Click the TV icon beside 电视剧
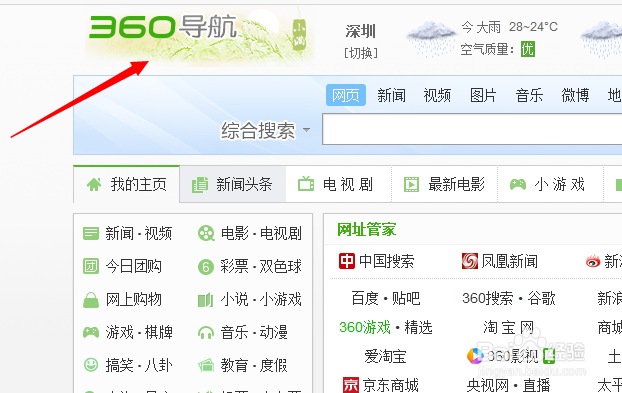This screenshot has height=393, width=622. [x=306, y=184]
